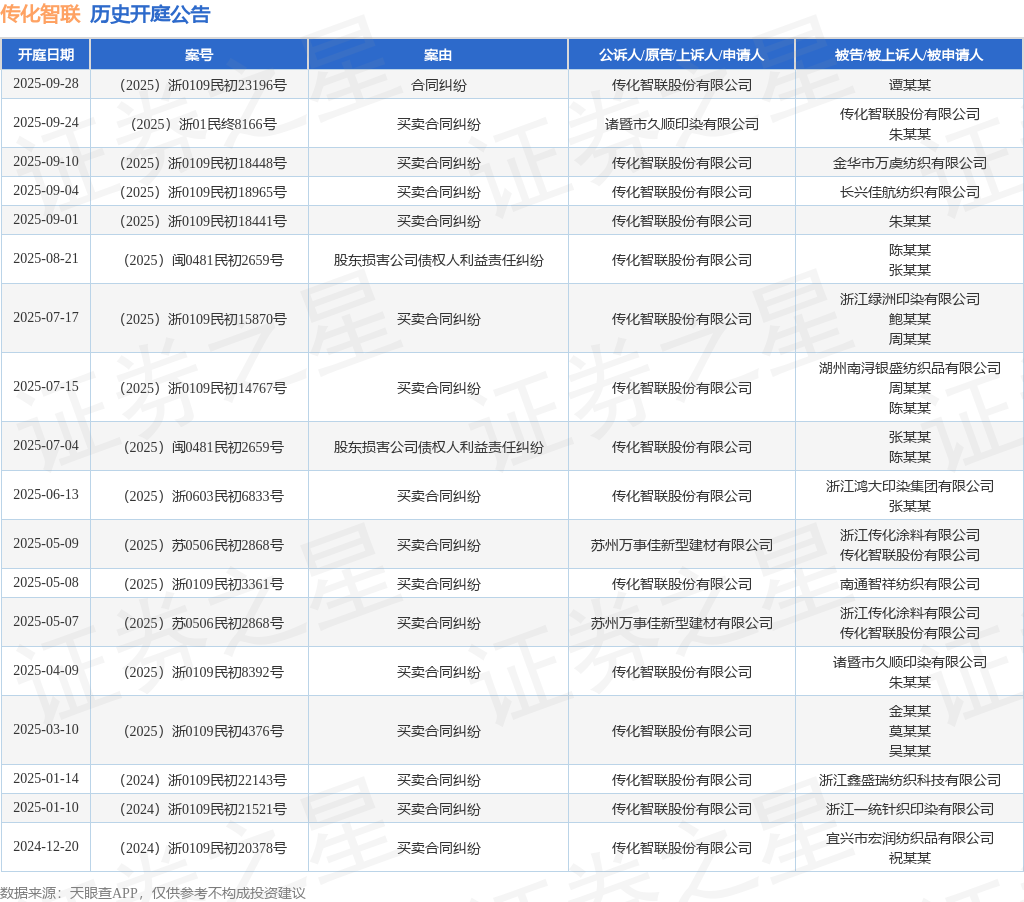Select date cell 2025-05-09
Viewport: 1024px width, 902px height.
click(46, 543)
